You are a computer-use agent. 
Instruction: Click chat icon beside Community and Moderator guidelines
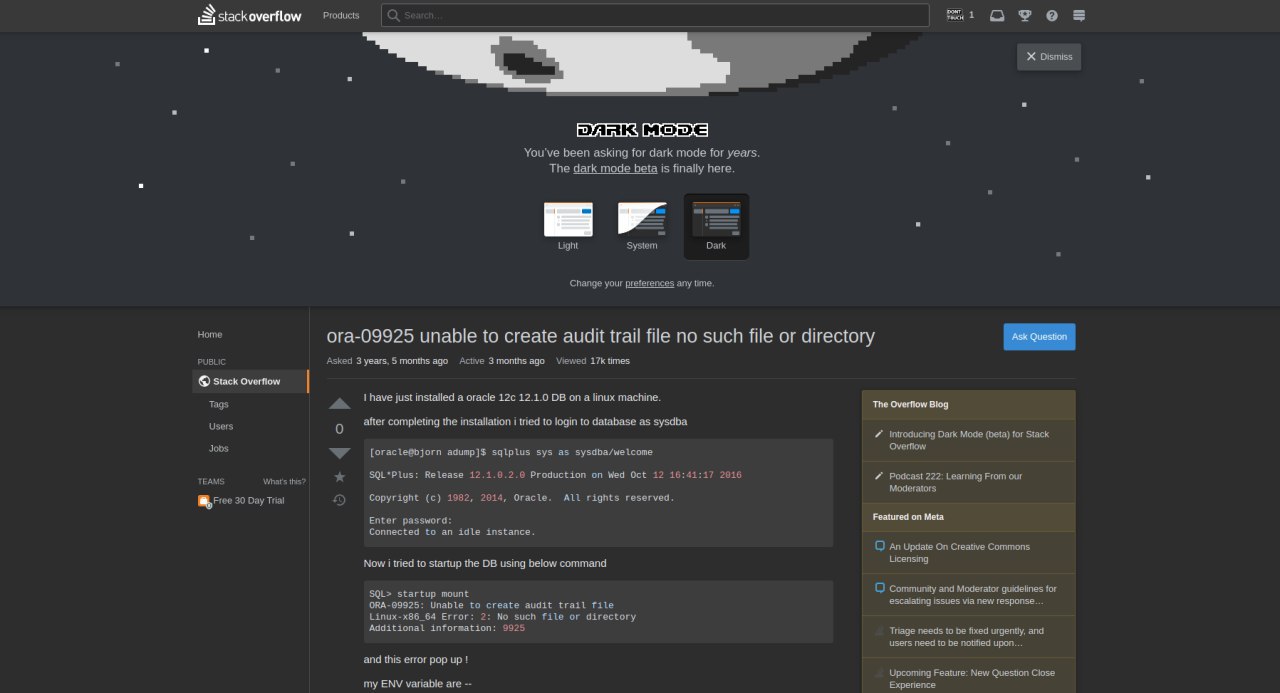tap(880, 588)
